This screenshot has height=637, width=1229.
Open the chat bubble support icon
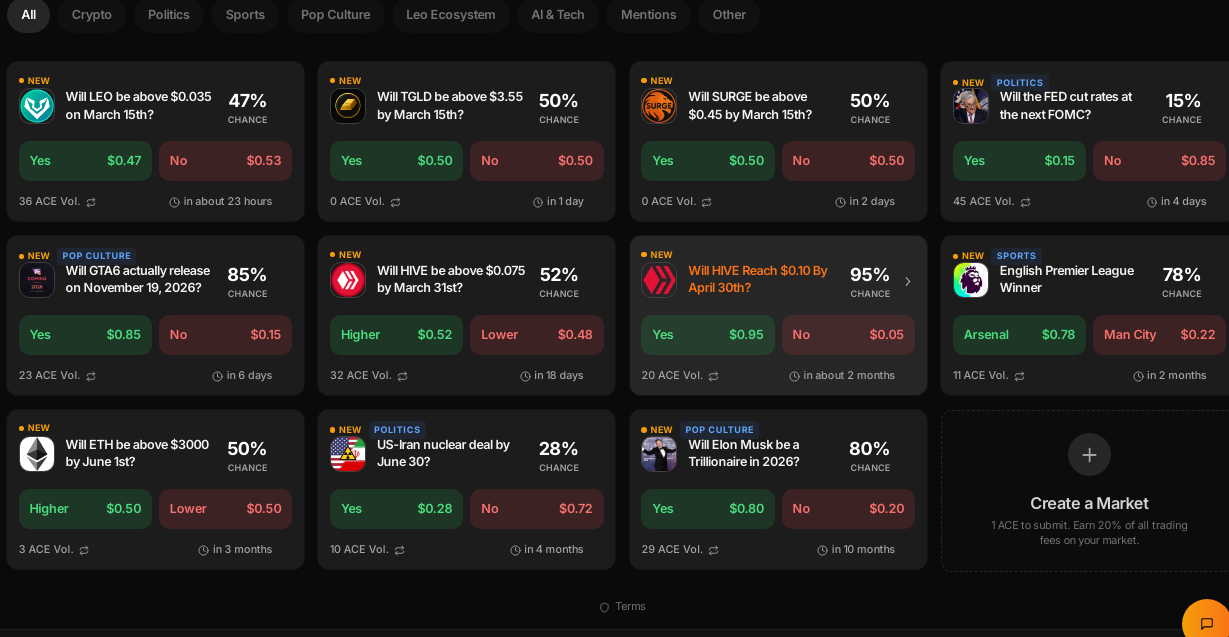1206,623
